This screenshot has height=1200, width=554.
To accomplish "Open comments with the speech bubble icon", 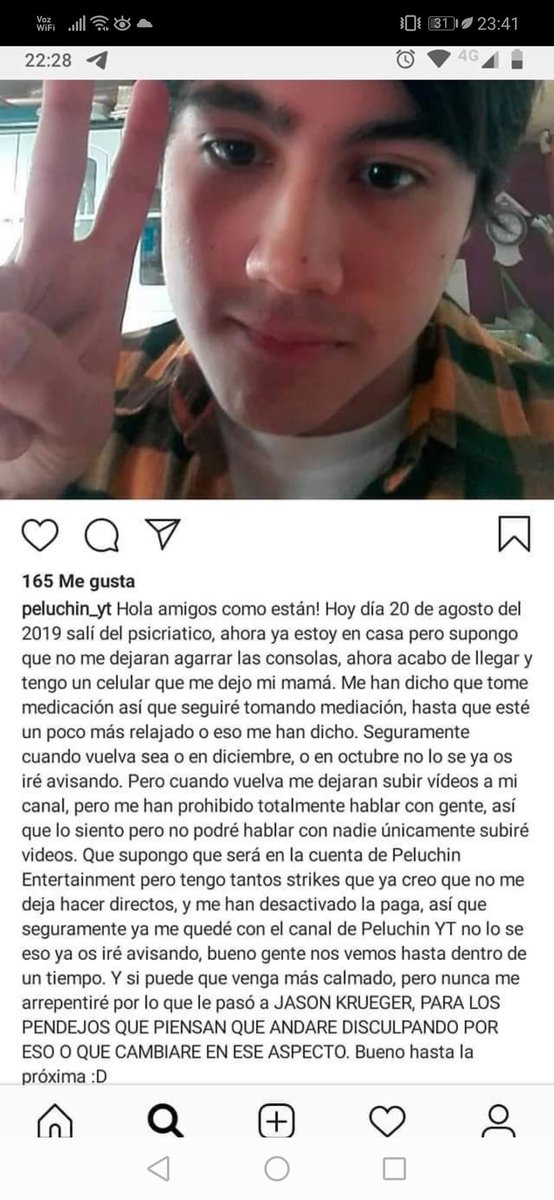I will tap(101, 535).
